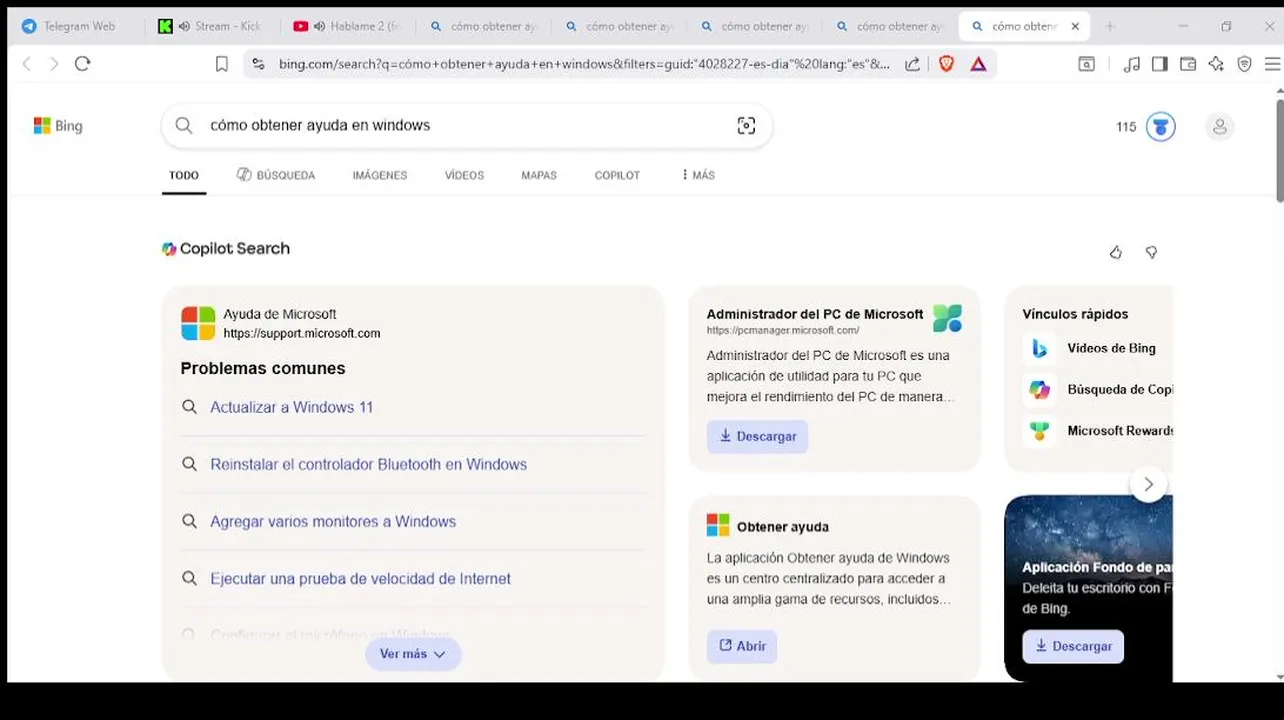Expand the MÁS menu

(x=698, y=175)
